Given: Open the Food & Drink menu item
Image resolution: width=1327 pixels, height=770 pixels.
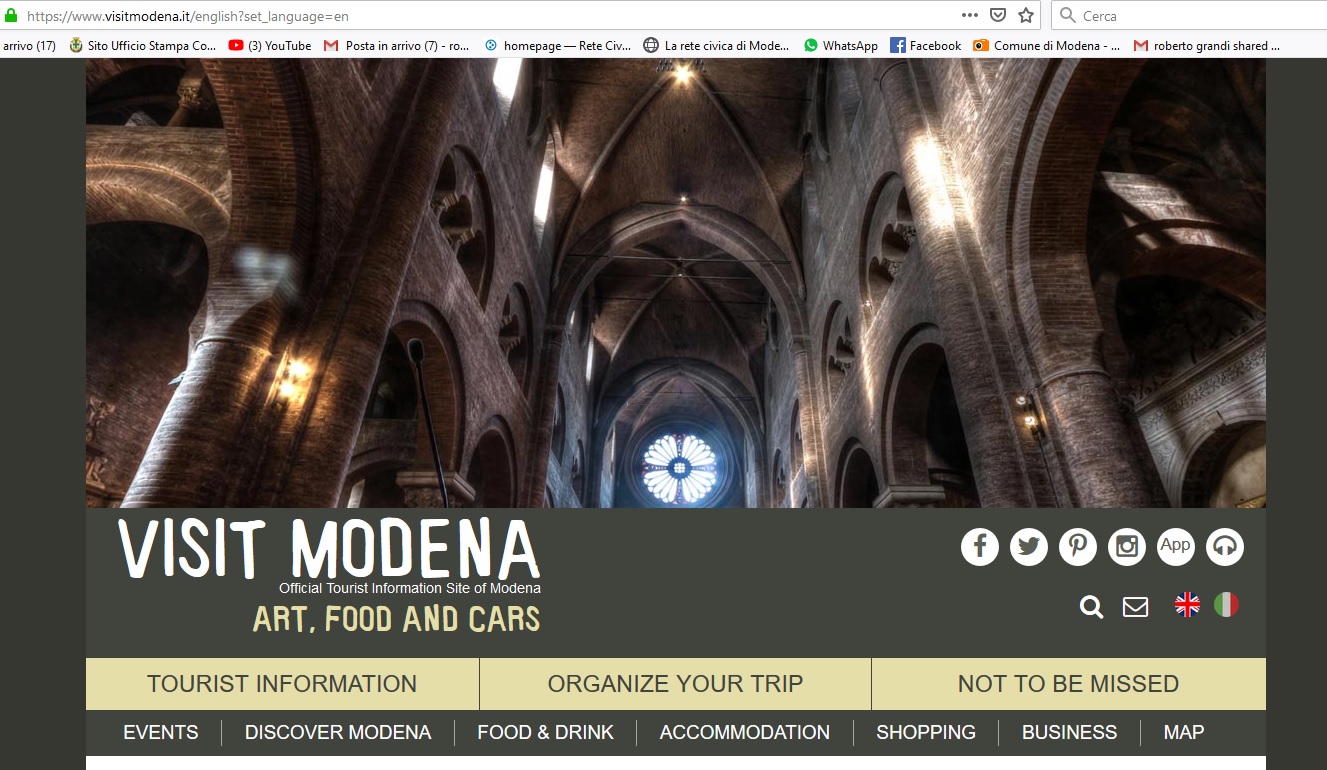Looking at the screenshot, I should pyautogui.click(x=545, y=733).
